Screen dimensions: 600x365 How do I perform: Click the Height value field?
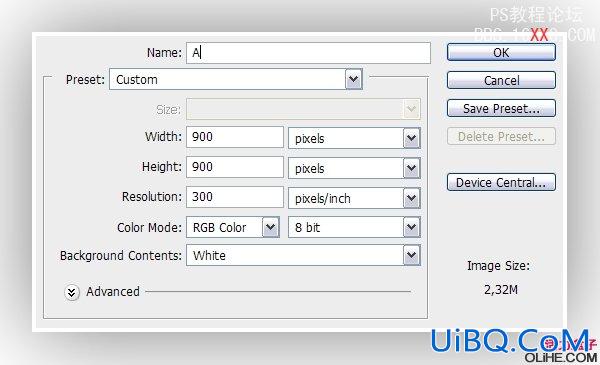coord(235,167)
